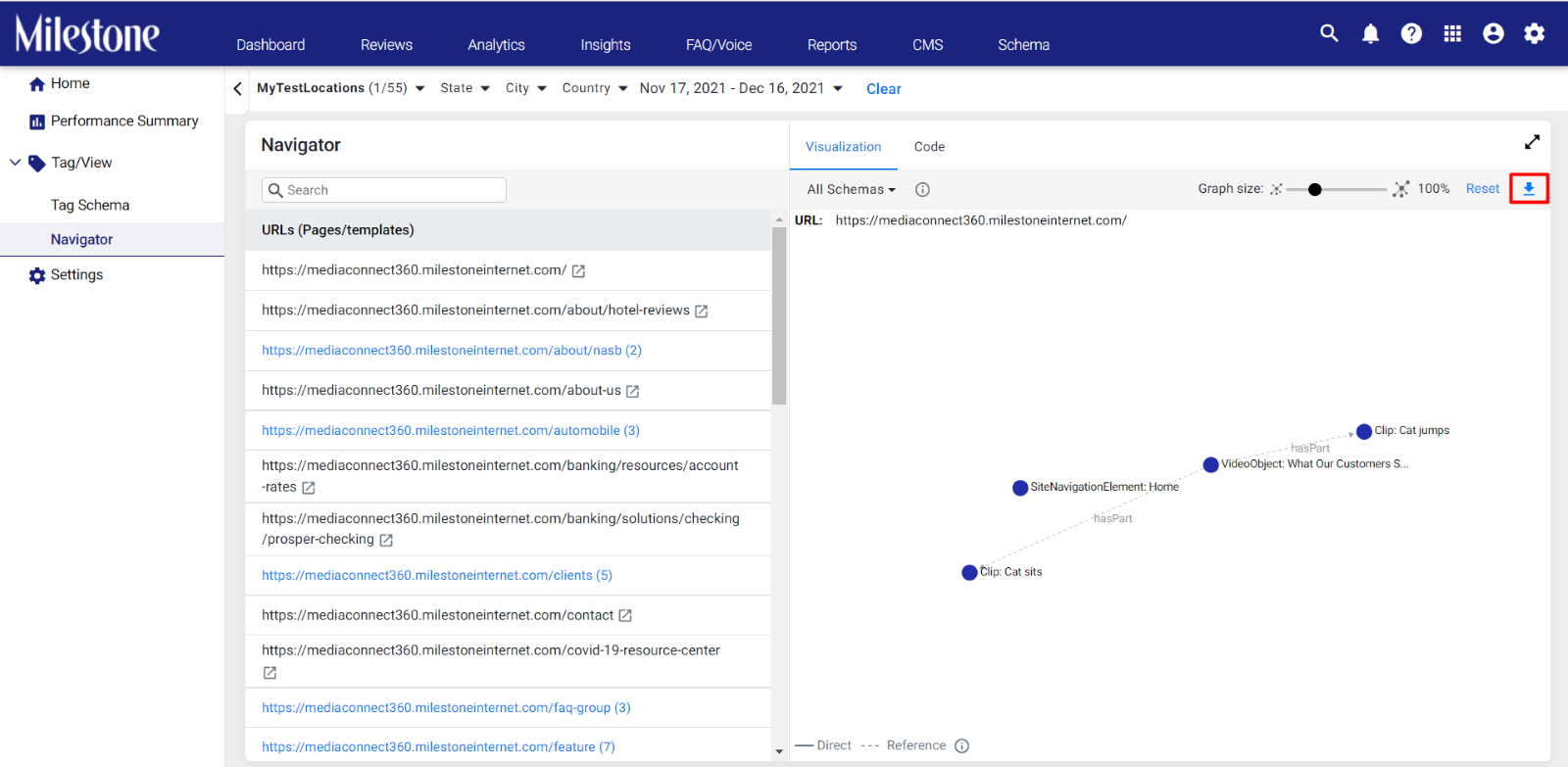The width and height of the screenshot is (1568, 767).
Task: Open the Insights menu
Action: pyautogui.click(x=606, y=45)
